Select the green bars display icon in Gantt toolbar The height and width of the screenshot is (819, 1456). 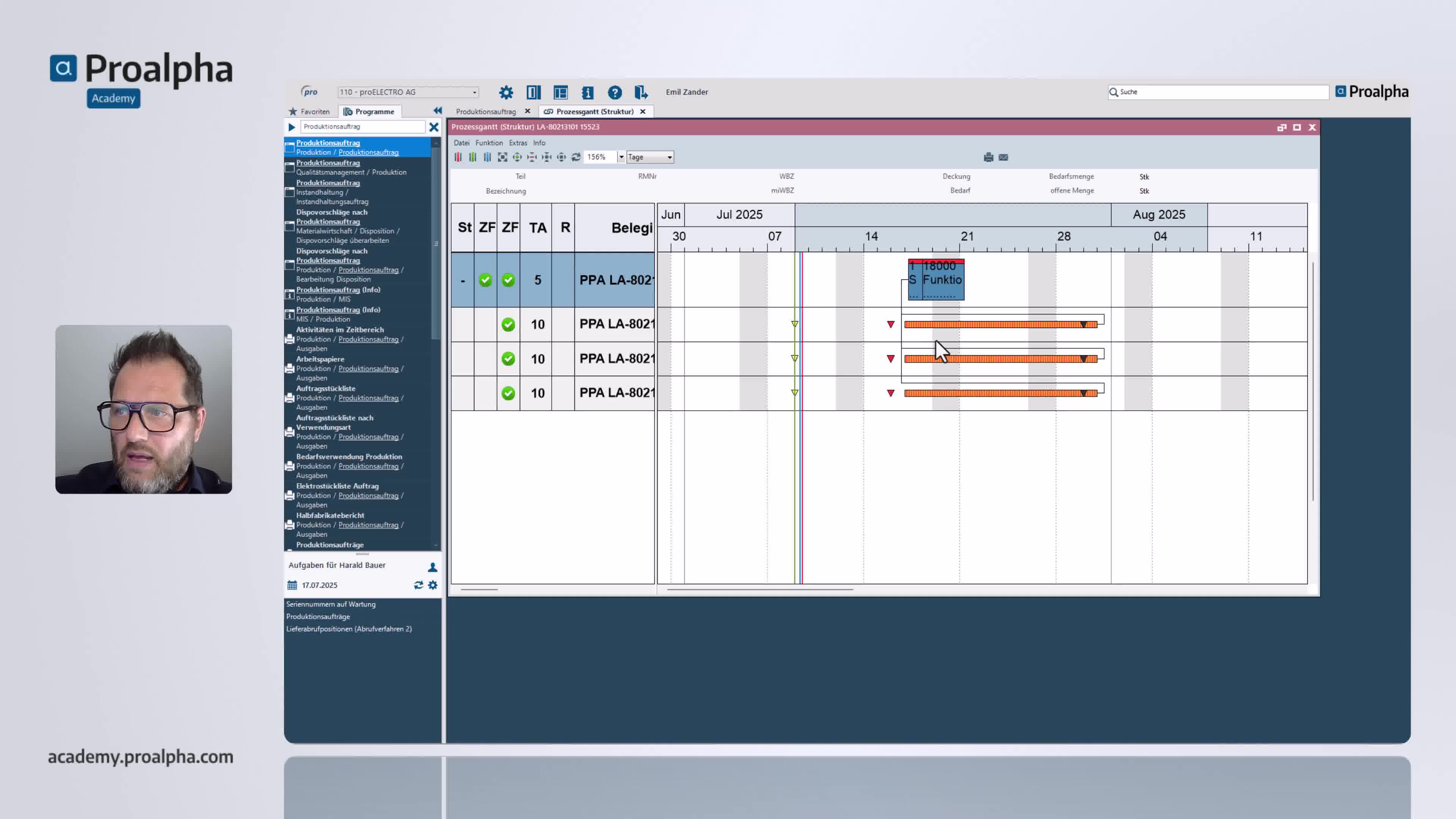point(472,157)
